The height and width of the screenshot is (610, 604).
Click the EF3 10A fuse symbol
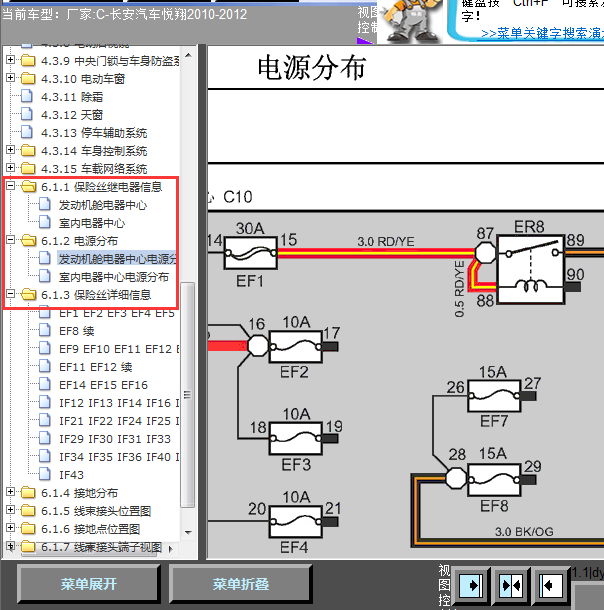point(296,438)
